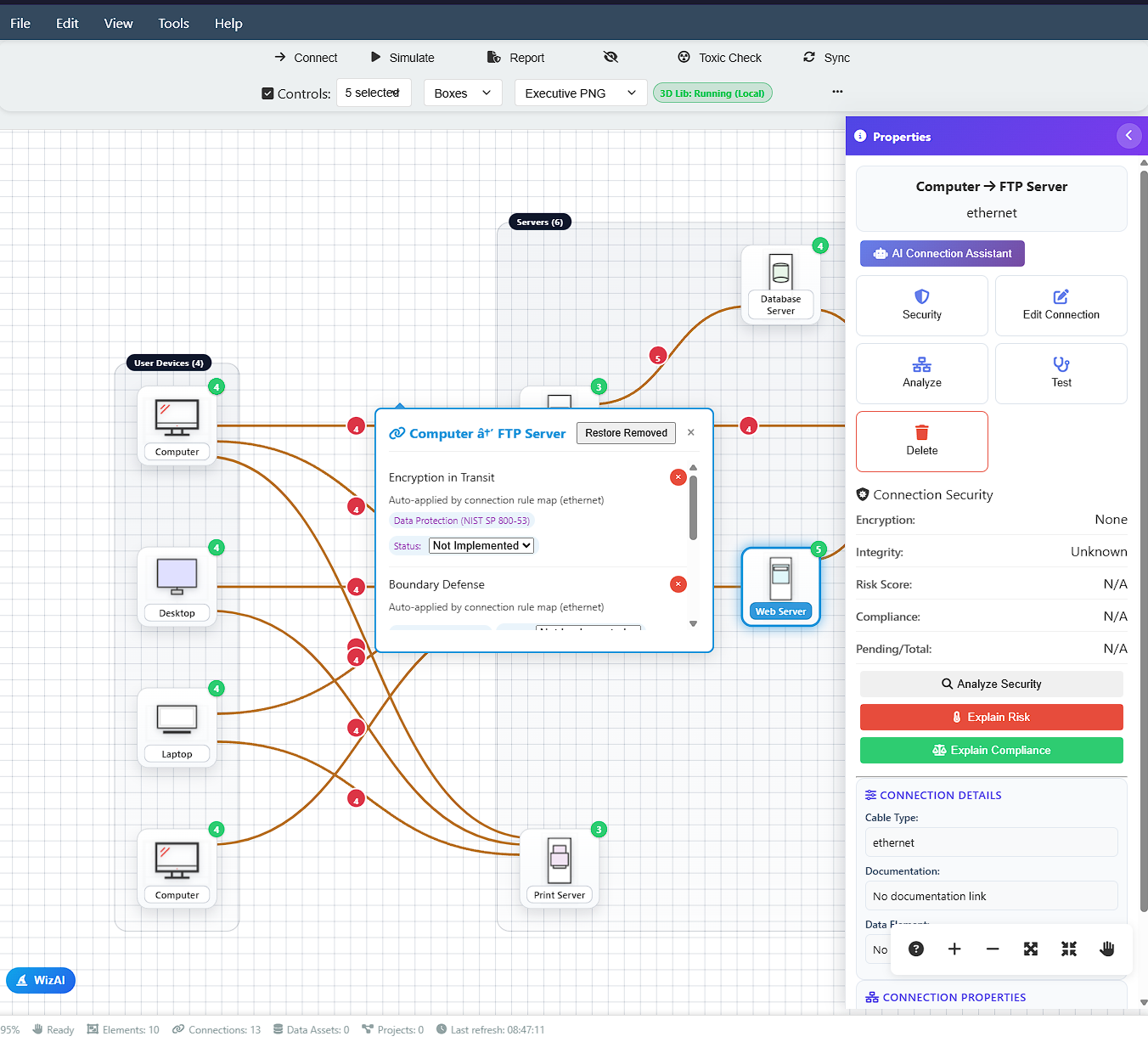
Task: Expand the Executive PNG dropdown
Action: [x=580, y=93]
